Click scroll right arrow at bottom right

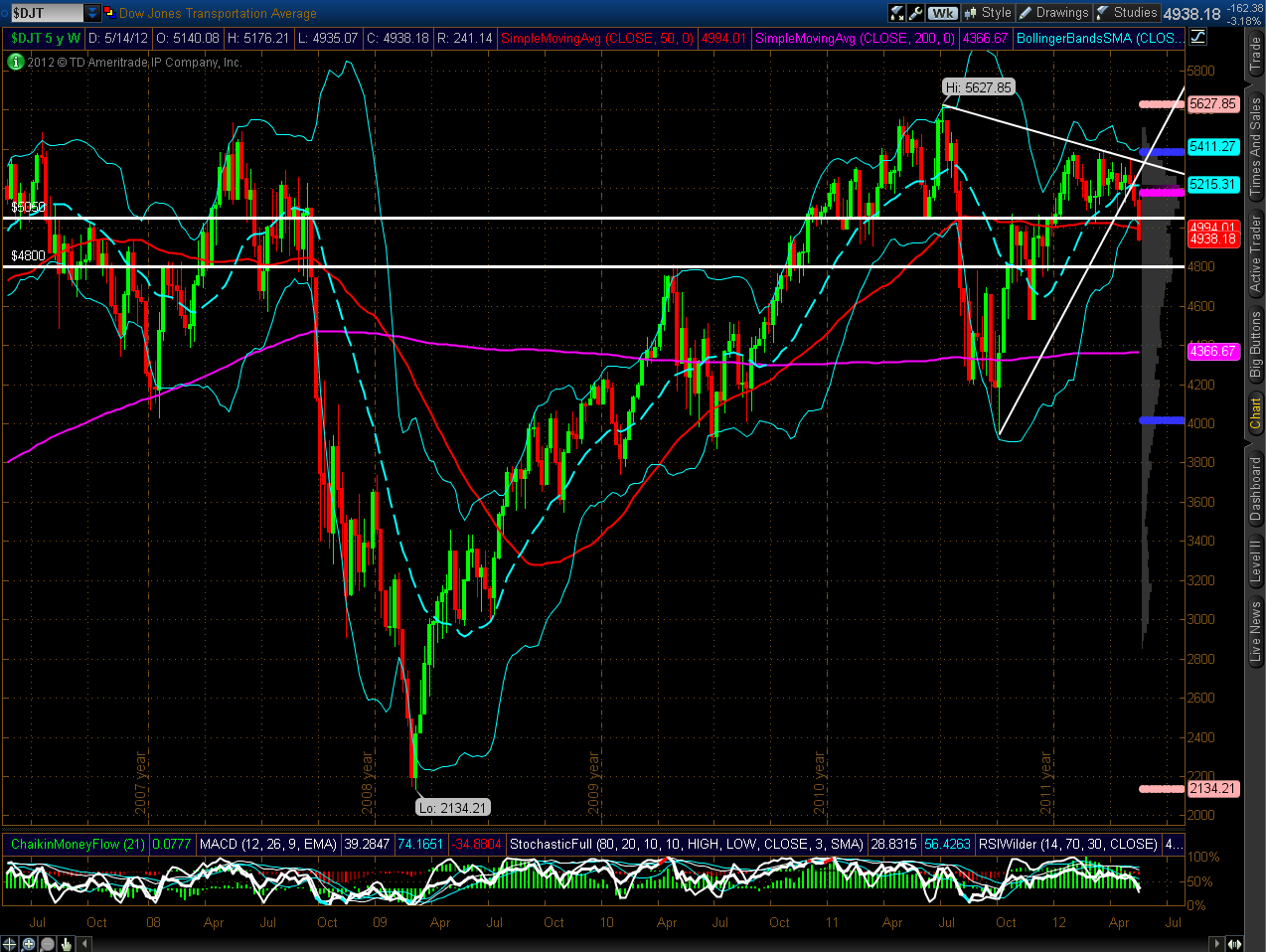(x=1217, y=943)
